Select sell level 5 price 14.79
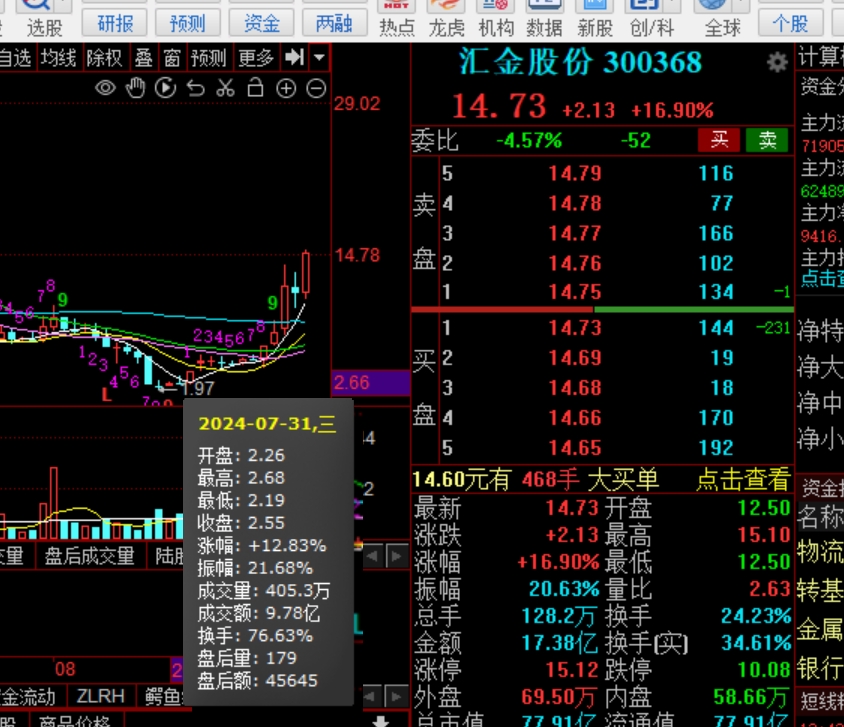The image size is (844, 727). [x=574, y=173]
